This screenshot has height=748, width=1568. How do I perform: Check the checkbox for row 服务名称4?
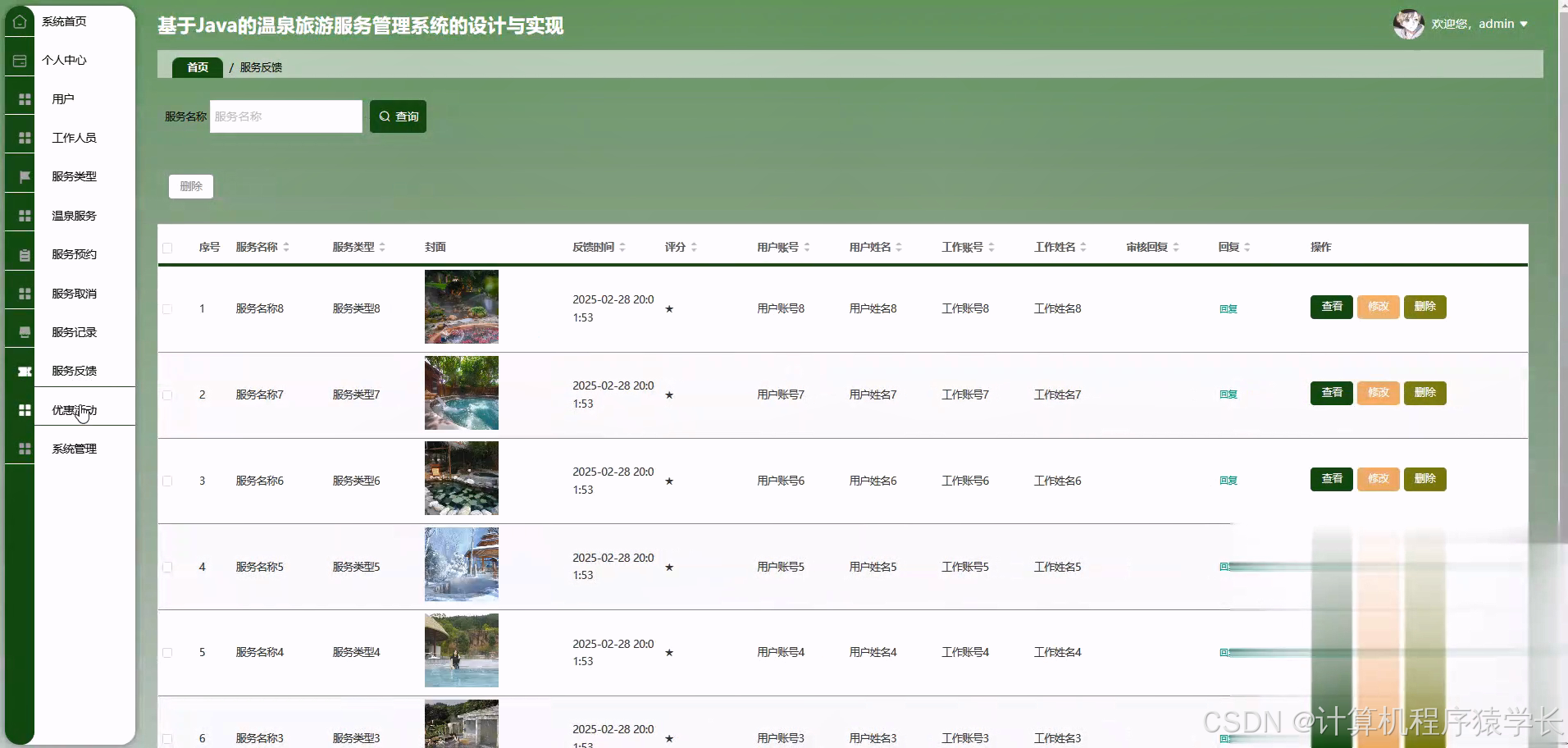167,653
